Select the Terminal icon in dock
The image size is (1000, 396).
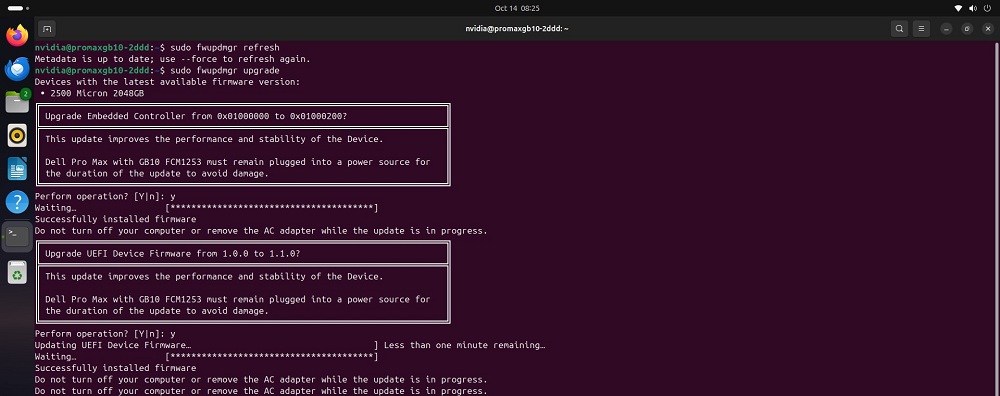17,236
